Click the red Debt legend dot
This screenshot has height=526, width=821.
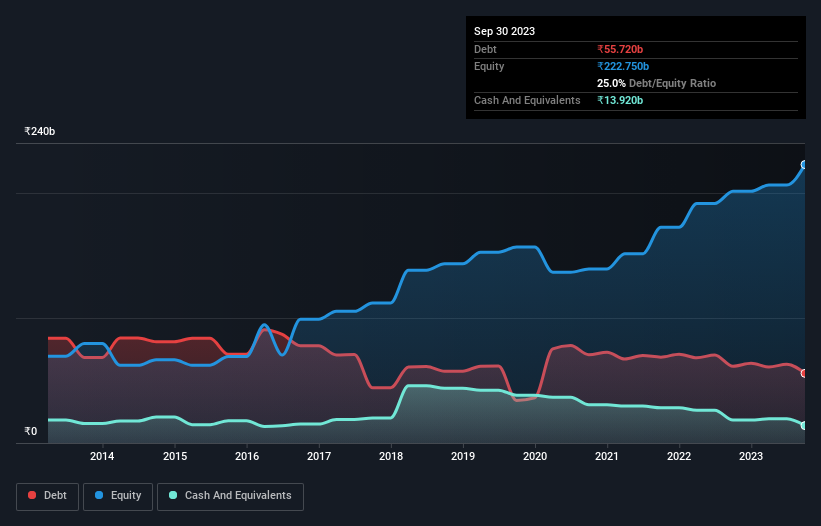click(32, 495)
